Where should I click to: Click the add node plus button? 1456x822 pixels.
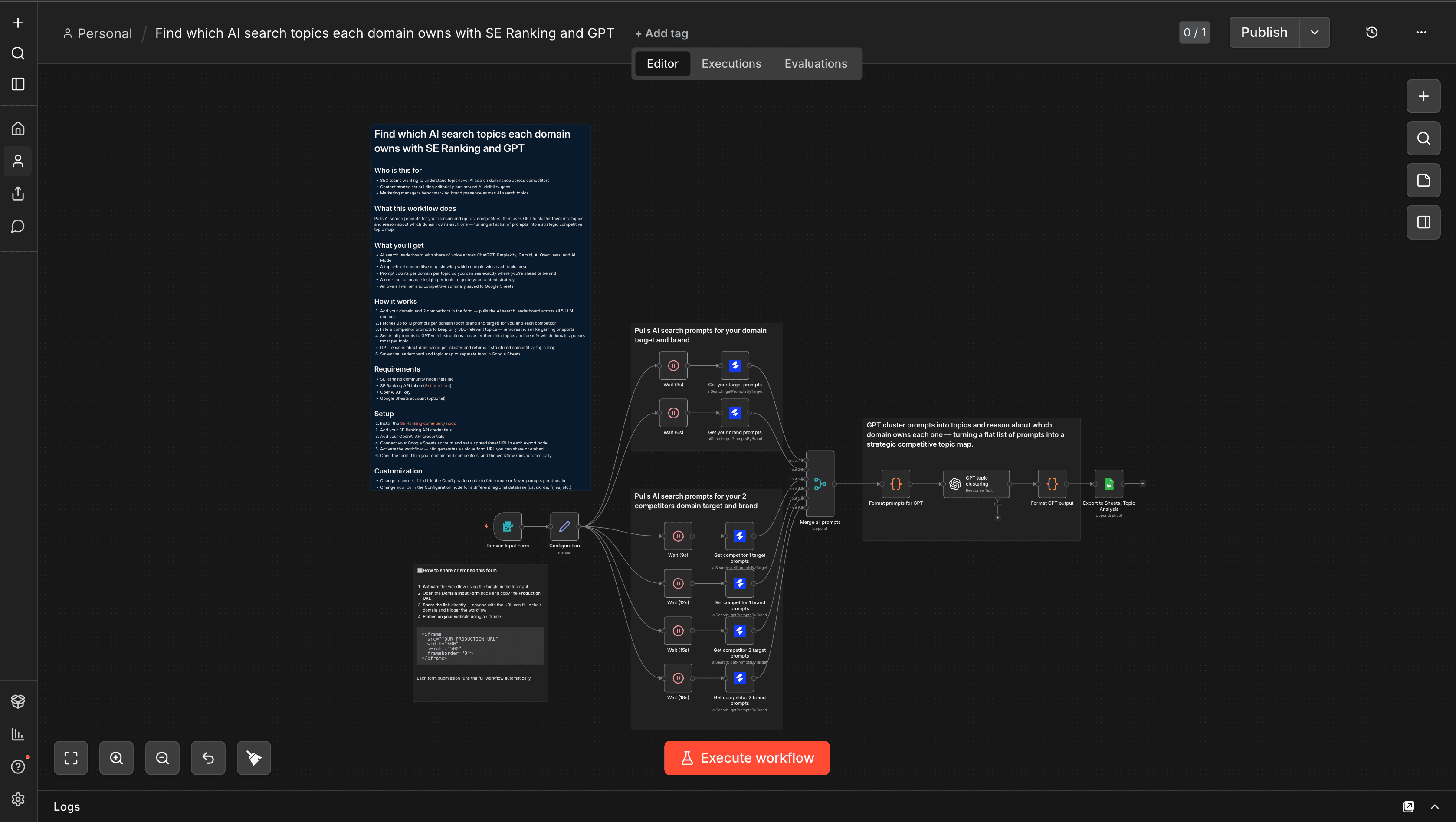click(1423, 96)
